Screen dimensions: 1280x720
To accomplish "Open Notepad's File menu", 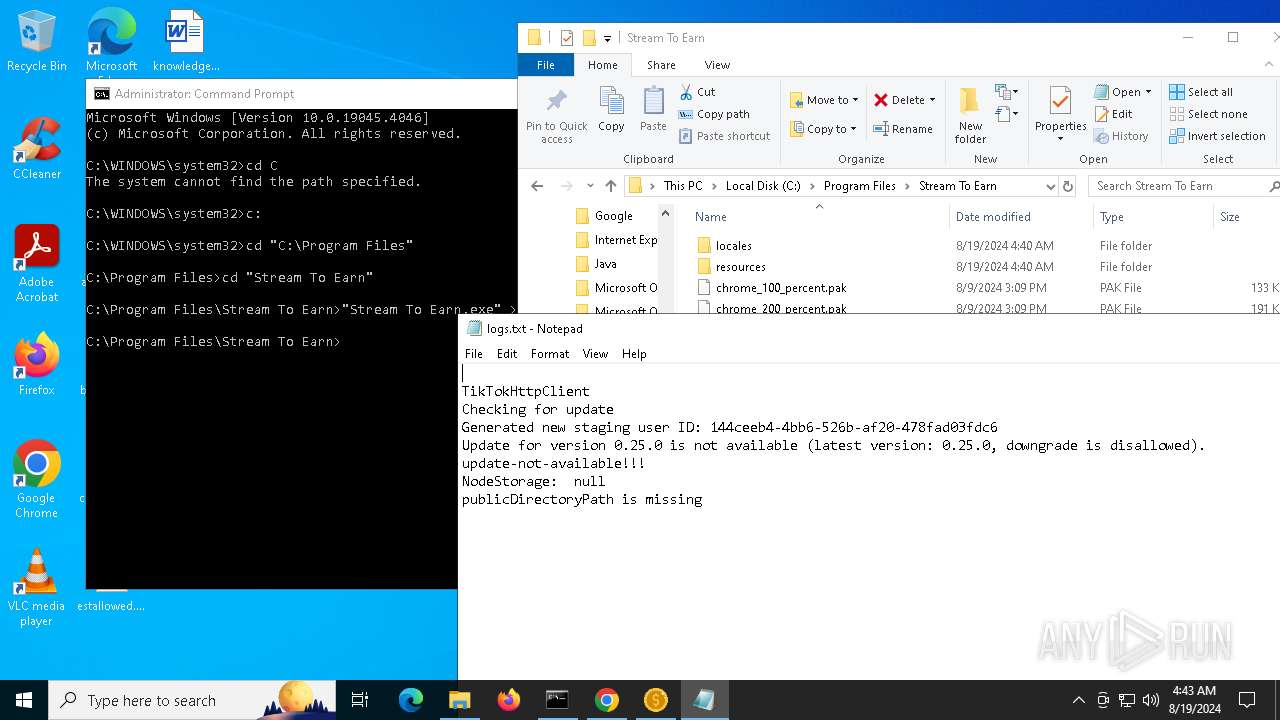I will tap(474, 354).
